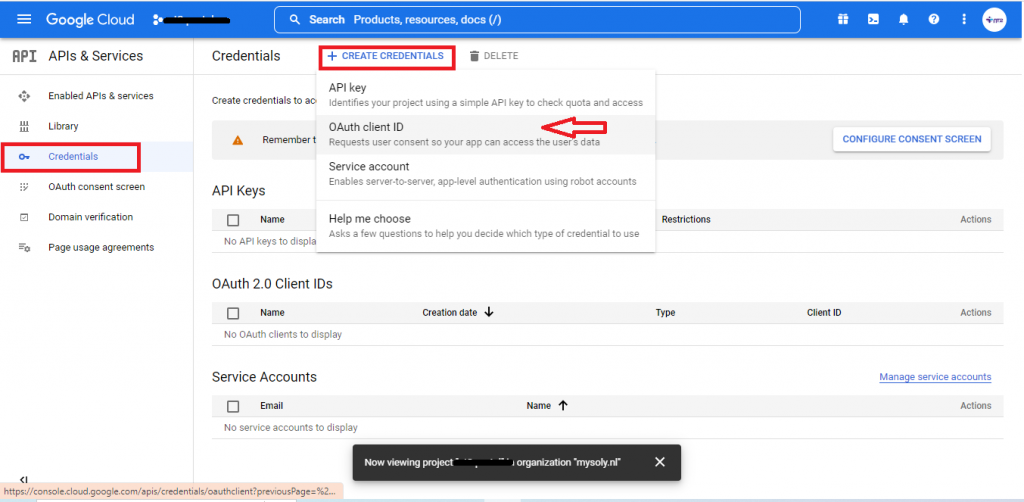Dismiss the Now viewing project notification

[660, 462]
